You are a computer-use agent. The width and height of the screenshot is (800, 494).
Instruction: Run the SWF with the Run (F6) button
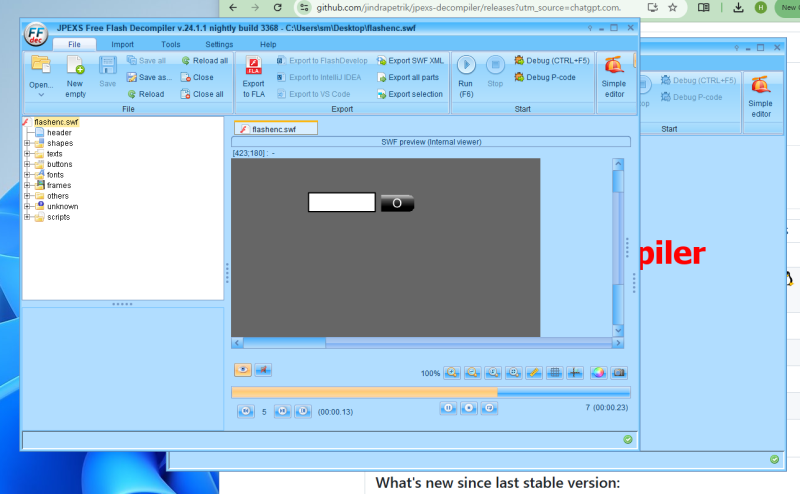466,77
